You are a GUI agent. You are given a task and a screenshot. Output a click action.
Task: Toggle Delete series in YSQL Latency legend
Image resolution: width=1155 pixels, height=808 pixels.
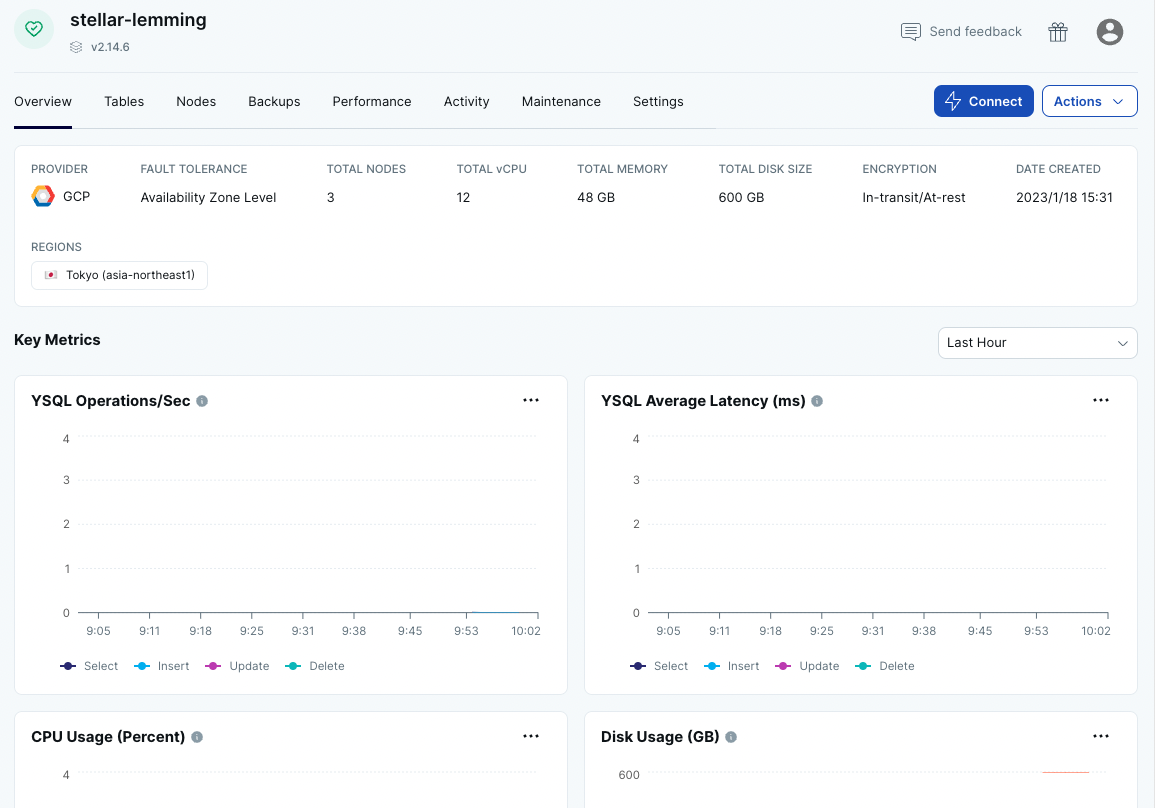[885, 666]
